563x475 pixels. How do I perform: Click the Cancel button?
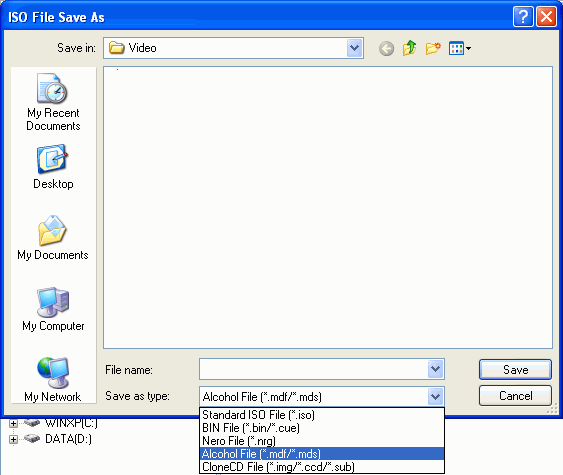point(515,396)
